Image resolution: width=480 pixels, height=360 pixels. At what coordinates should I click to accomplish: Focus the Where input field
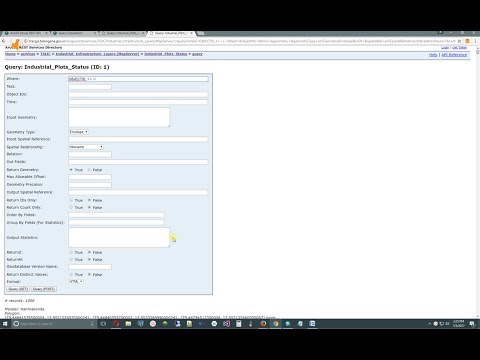click(x=138, y=79)
